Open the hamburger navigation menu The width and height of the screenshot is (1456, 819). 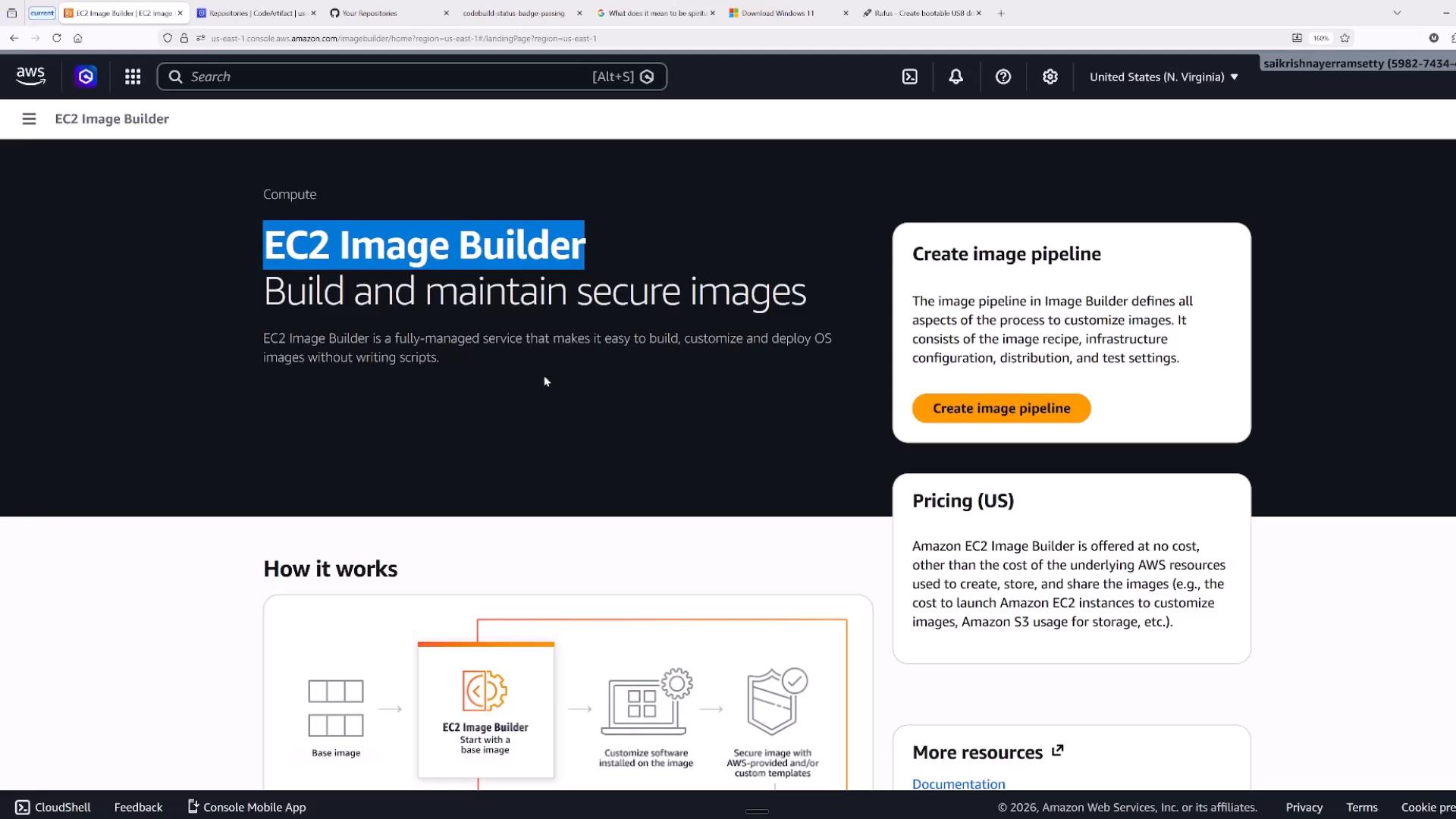pos(29,119)
